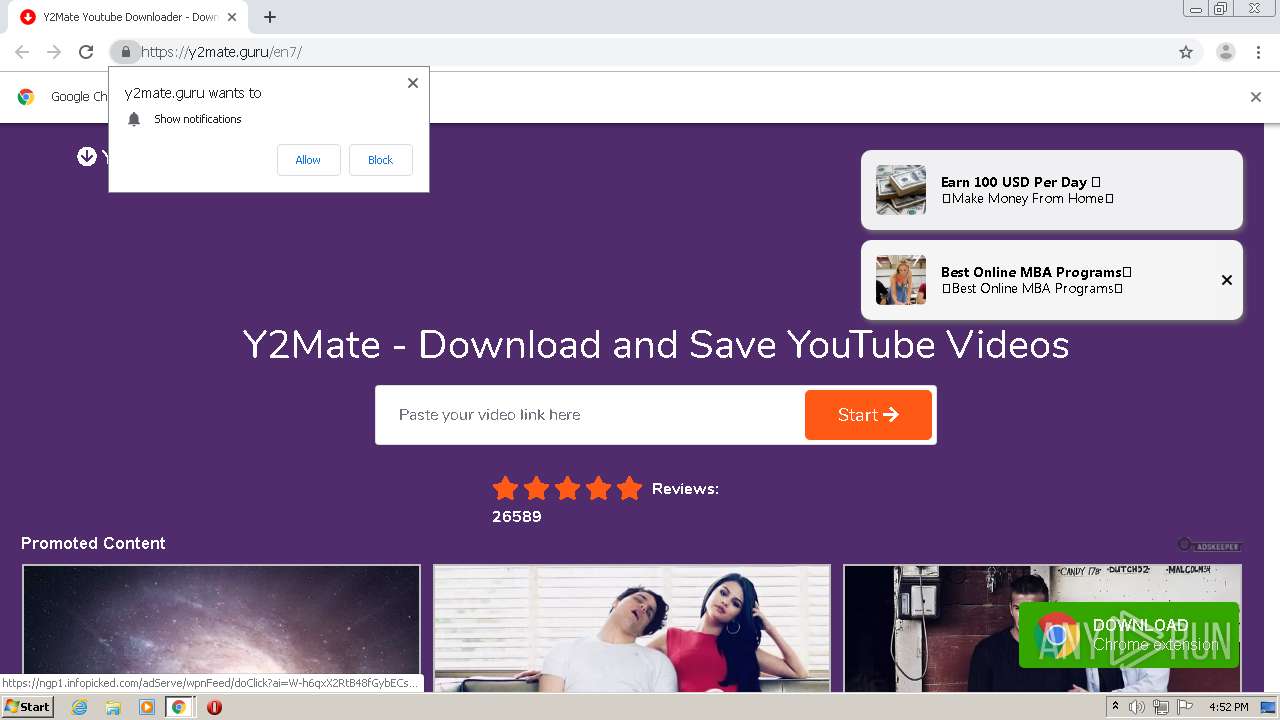Click the address bar URL
Viewport: 1280px width, 720px height.
pos(222,52)
